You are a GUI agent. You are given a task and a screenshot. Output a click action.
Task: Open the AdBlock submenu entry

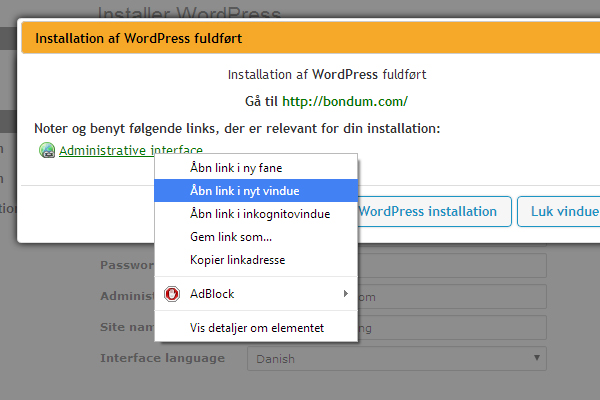pos(256,294)
